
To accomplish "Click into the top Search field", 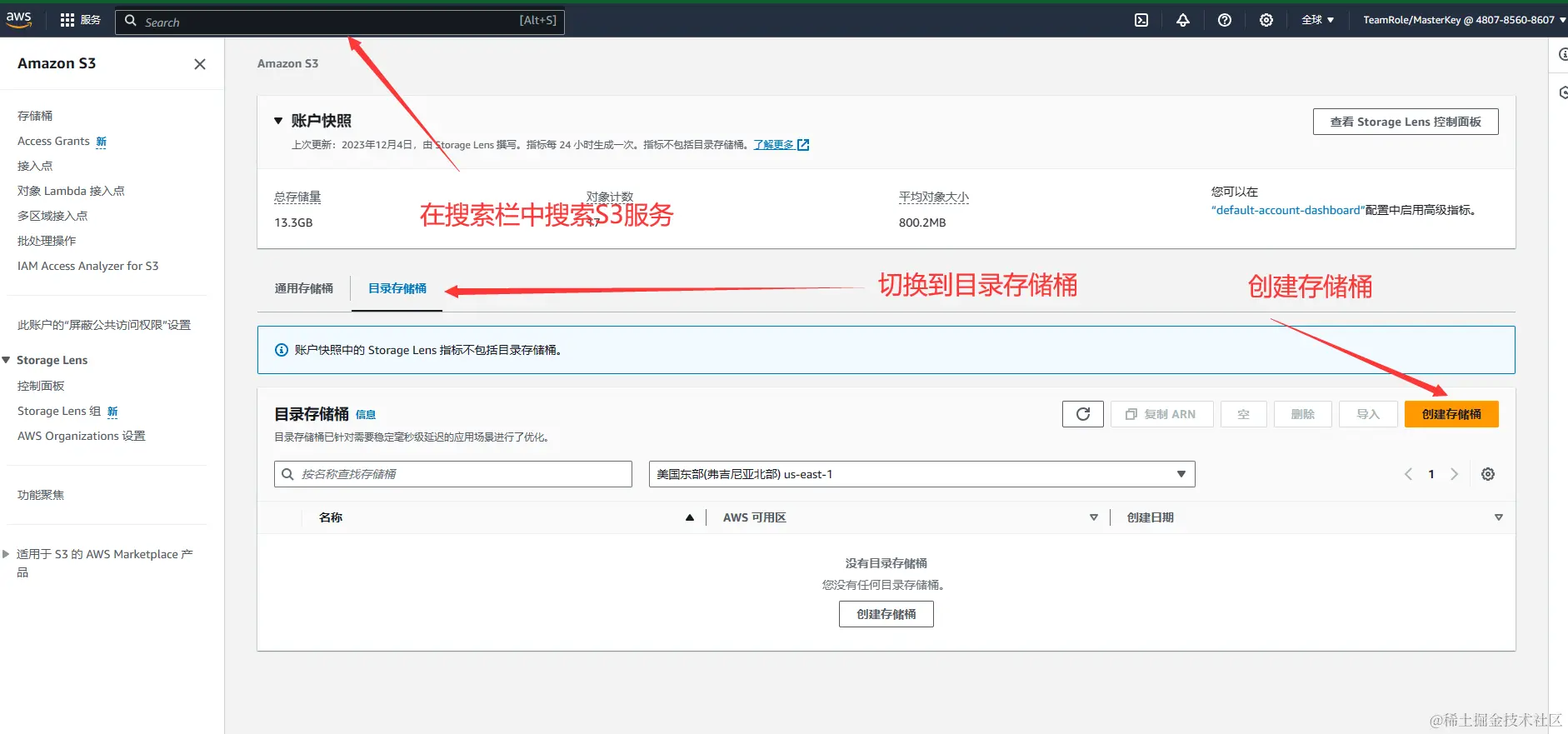I will [x=340, y=22].
